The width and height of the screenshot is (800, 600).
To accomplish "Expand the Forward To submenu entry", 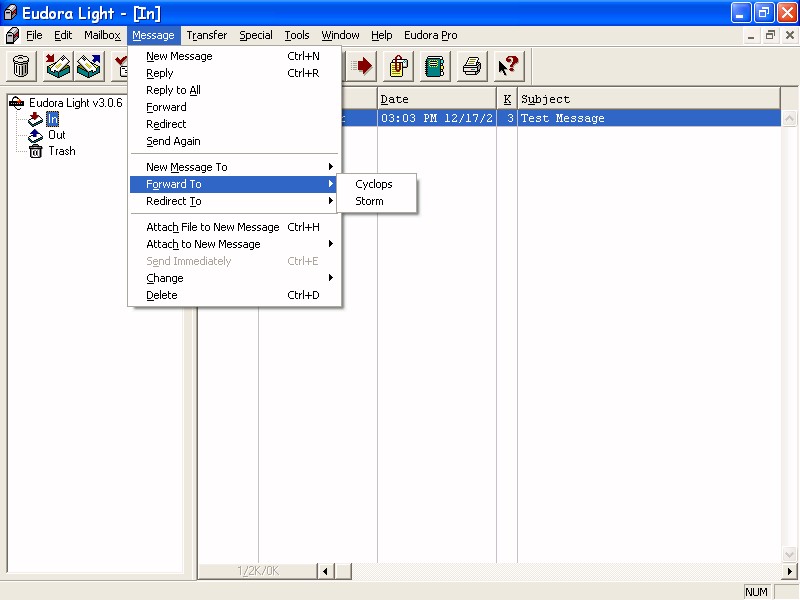I will (234, 184).
